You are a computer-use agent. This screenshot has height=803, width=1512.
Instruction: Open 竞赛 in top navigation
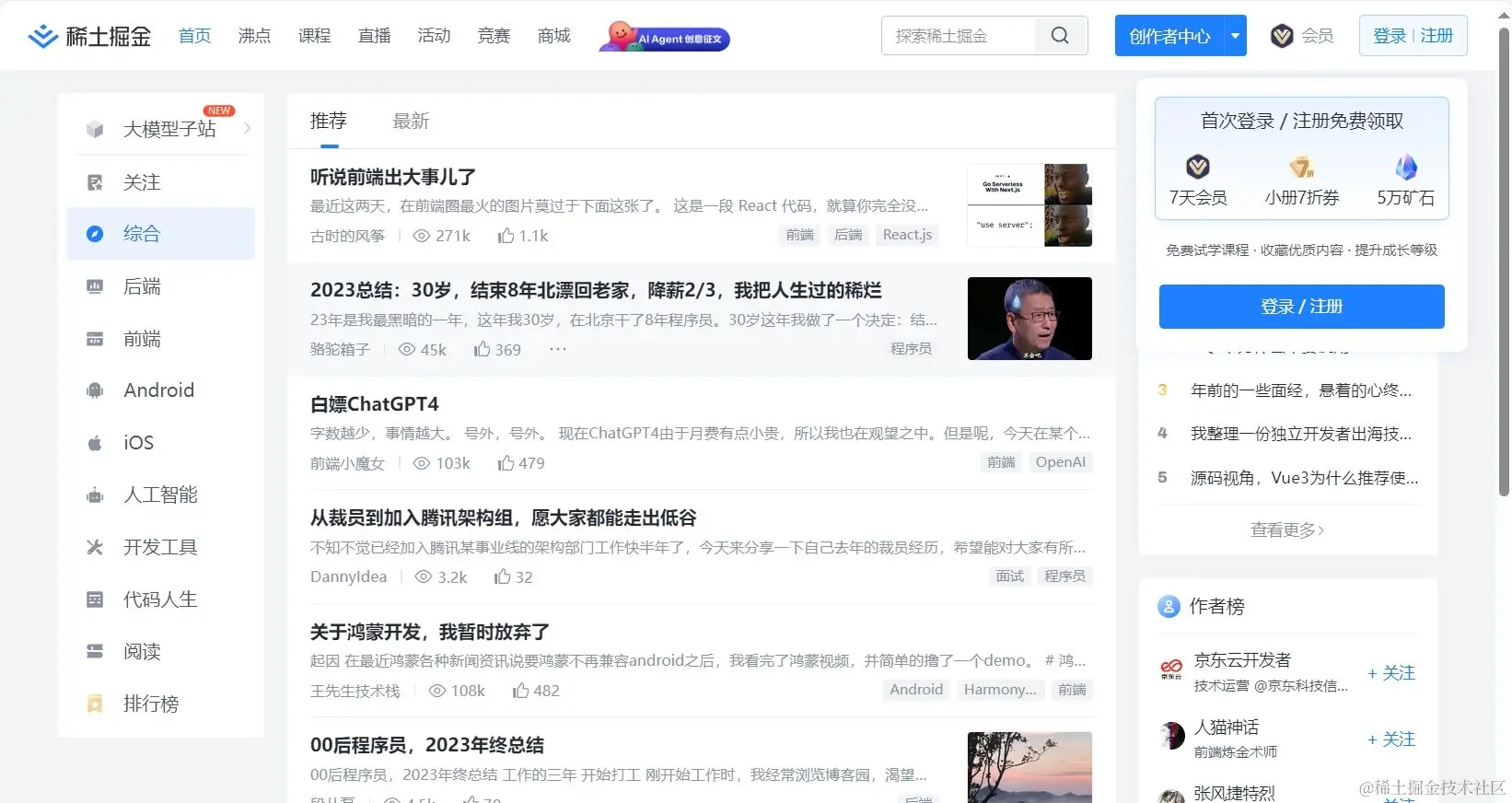[494, 36]
